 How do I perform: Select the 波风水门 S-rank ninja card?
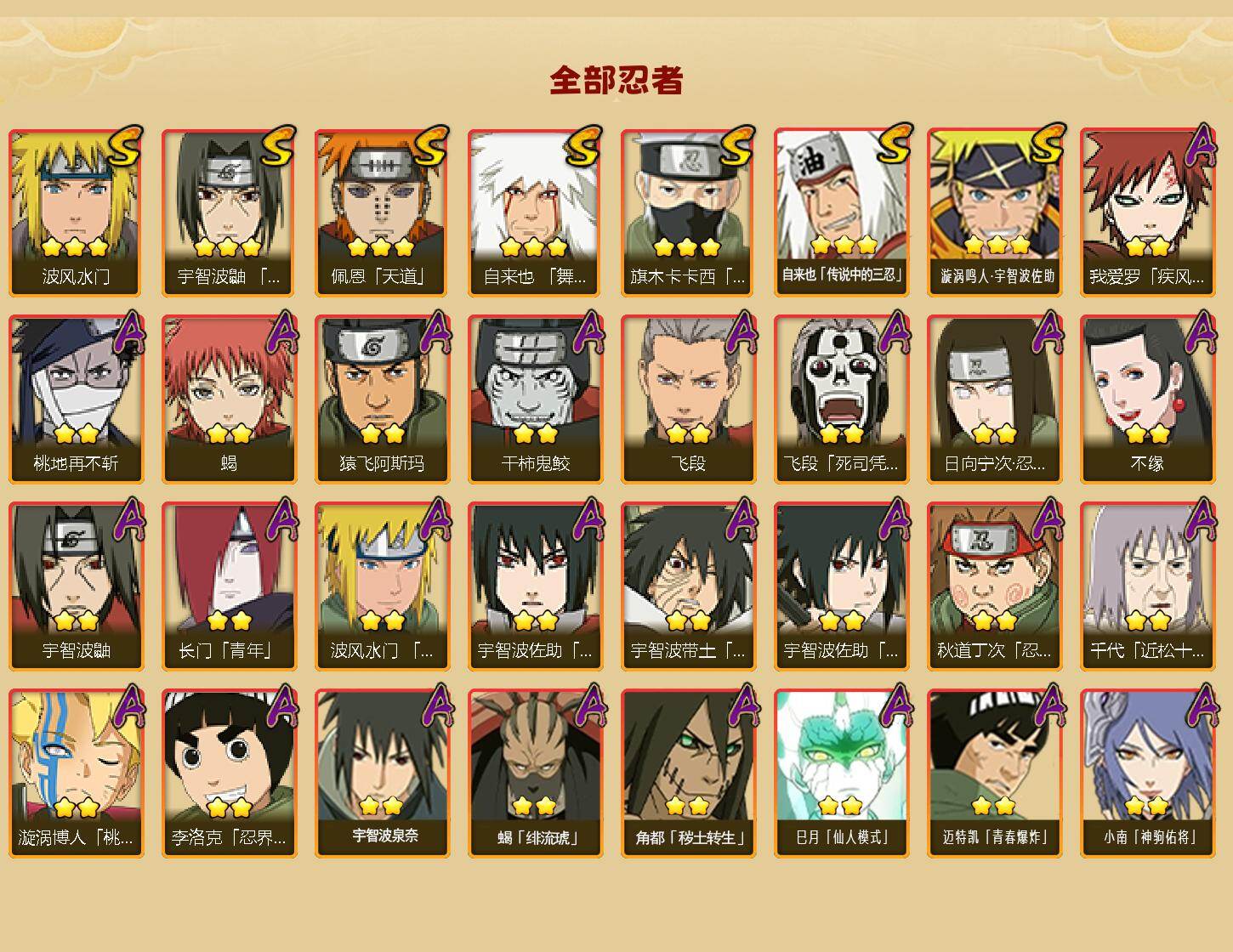pyautogui.click(x=77, y=212)
